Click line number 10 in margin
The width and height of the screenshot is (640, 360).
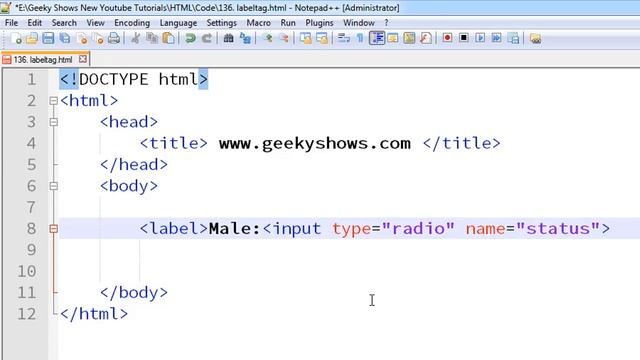pos(27,271)
